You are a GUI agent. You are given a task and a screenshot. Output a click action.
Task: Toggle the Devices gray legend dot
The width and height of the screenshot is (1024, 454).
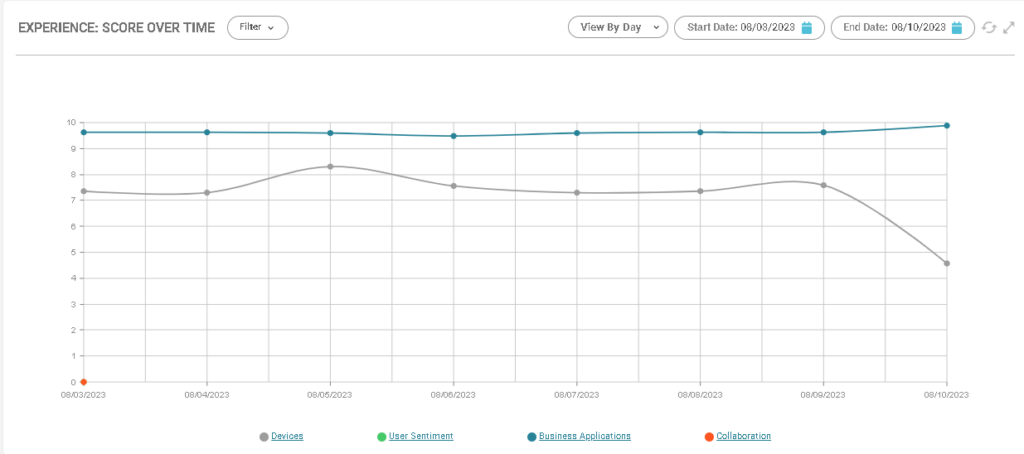pos(264,437)
